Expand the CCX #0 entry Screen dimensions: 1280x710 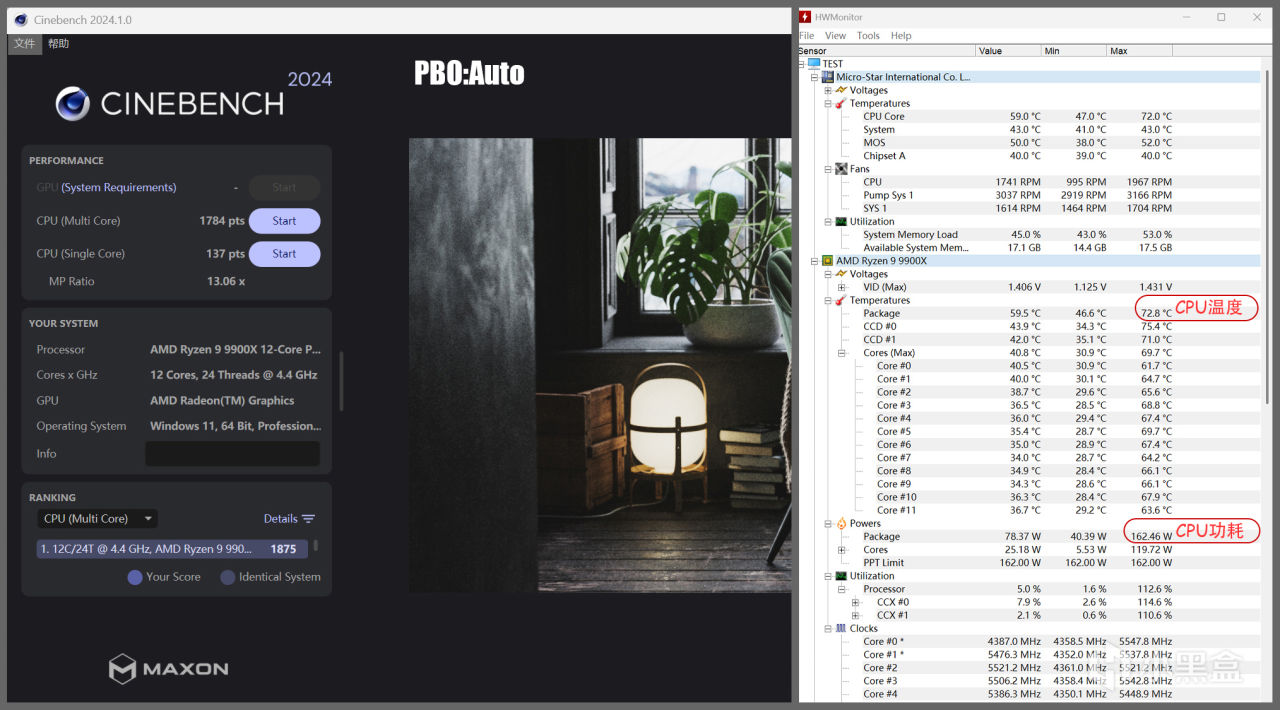pos(855,602)
